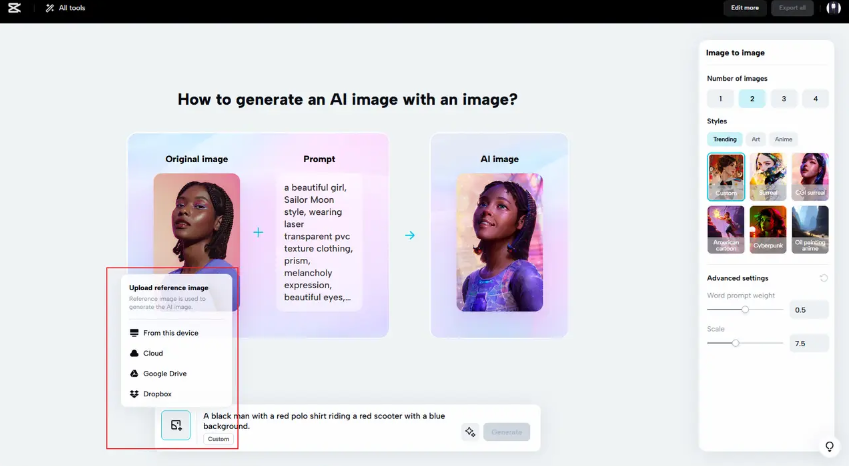Viewport: 849px width, 466px height.
Task: Set number of images to 1
Action: tap(720, 99)
